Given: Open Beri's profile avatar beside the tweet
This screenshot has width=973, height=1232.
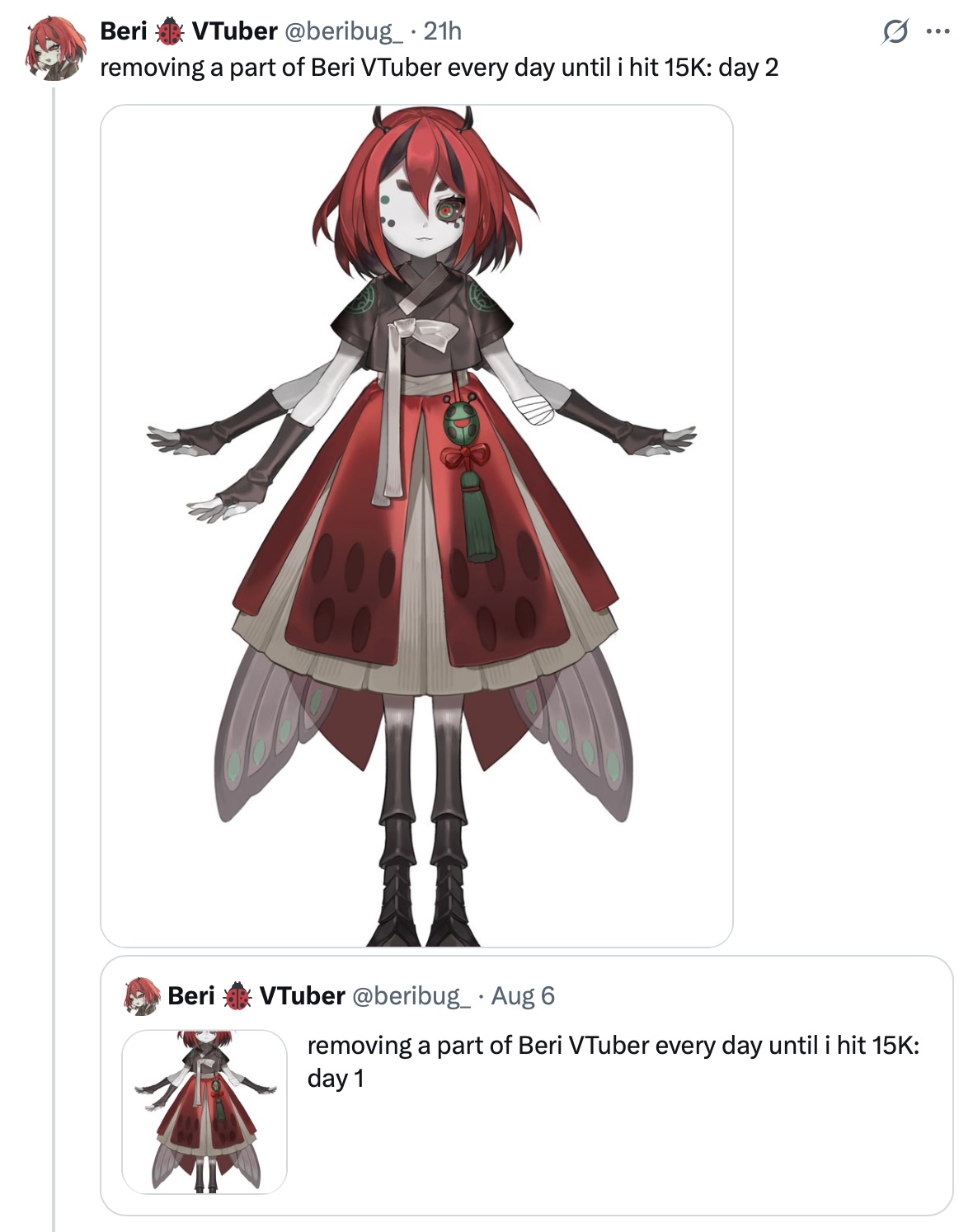Looking at the screenshot, I should pyautogui.click(x=55, y=49).
